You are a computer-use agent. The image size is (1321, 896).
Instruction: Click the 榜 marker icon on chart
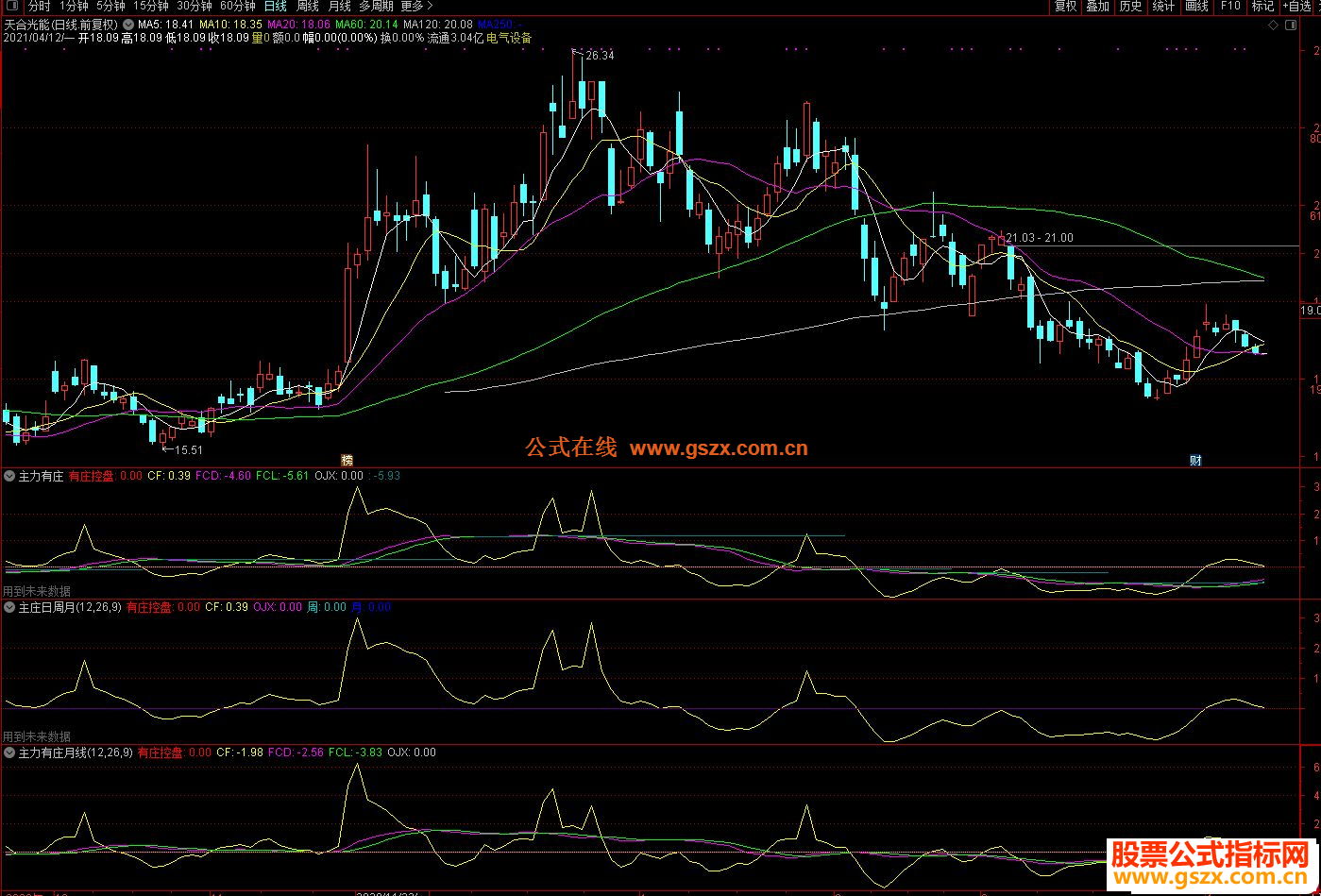tap(347, 460)
